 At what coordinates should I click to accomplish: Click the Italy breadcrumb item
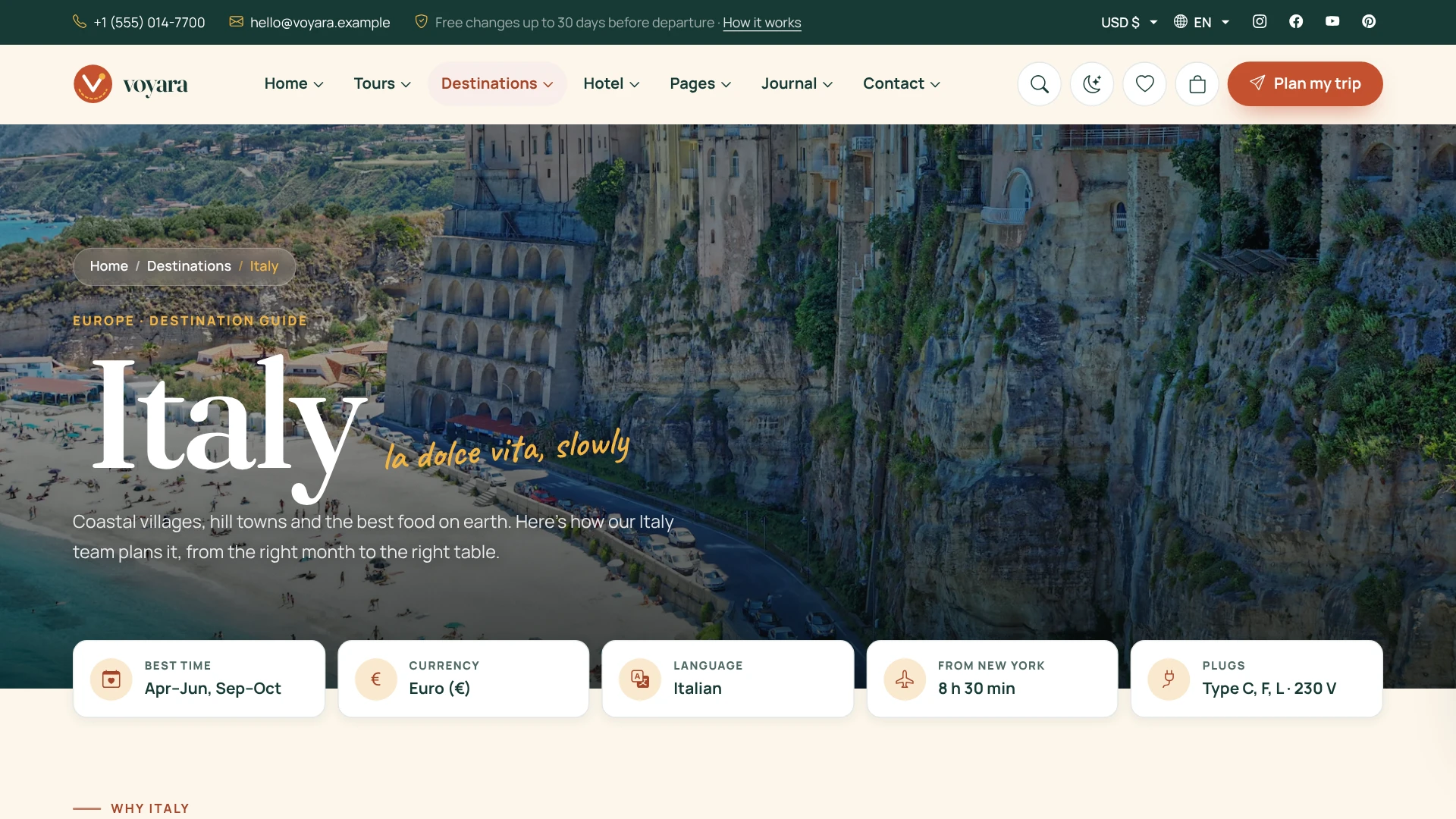264,266
